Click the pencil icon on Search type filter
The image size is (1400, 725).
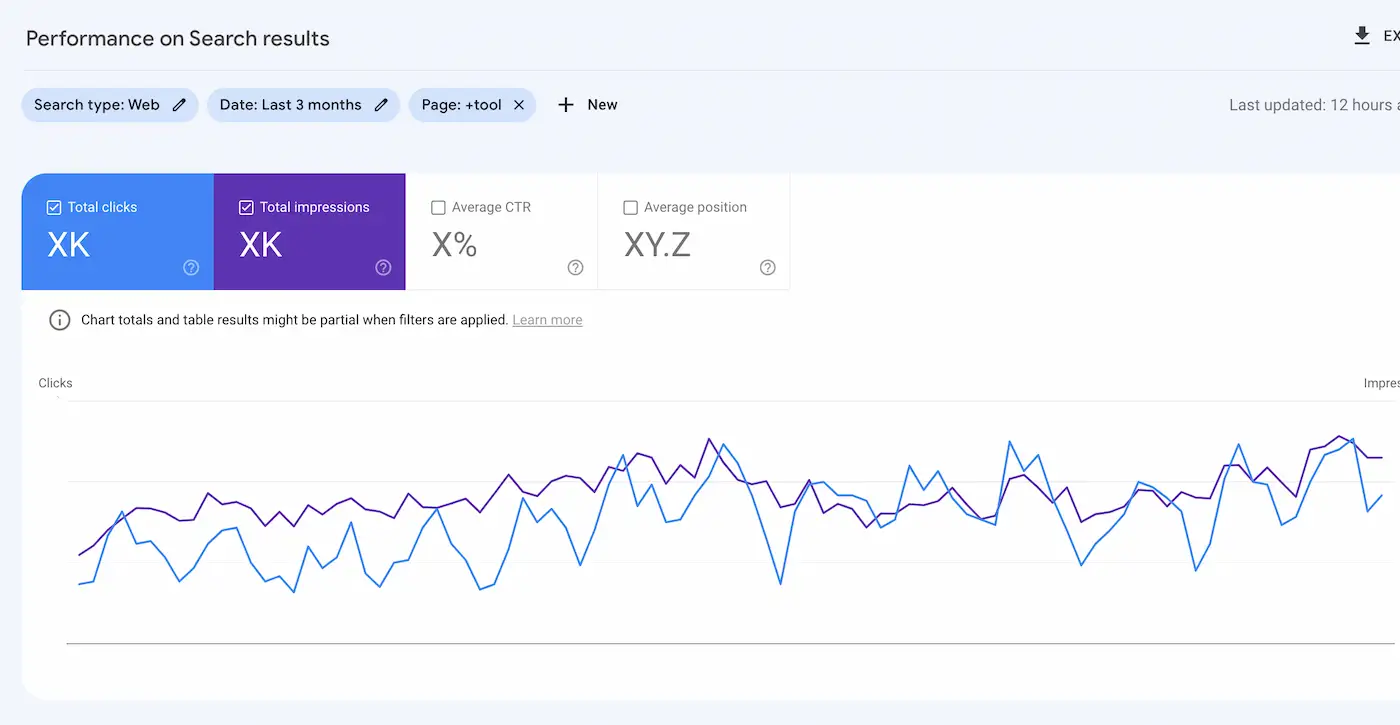(179, 104)
